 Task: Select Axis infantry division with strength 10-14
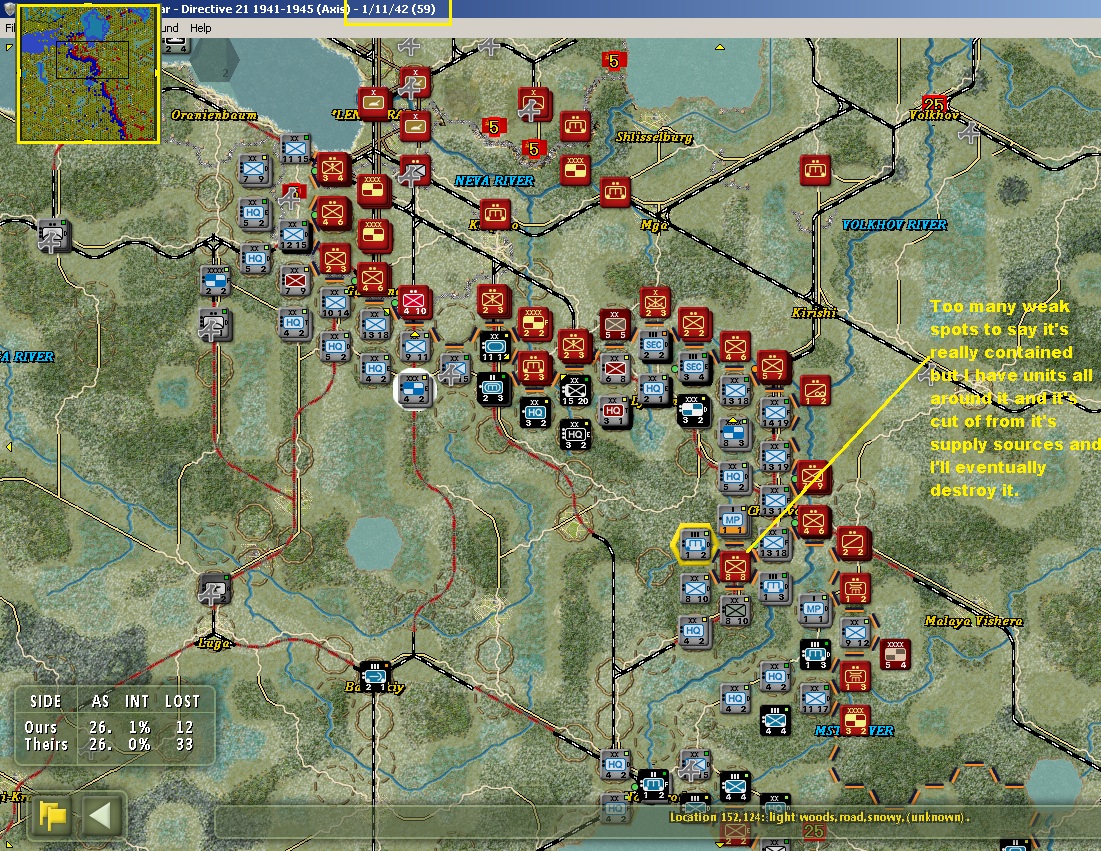tap(335, 303)
